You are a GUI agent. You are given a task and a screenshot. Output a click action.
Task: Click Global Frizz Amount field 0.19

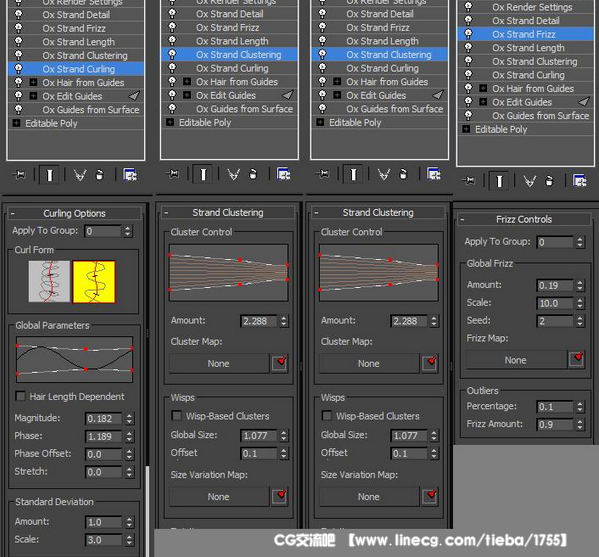[x=555, y=285]
